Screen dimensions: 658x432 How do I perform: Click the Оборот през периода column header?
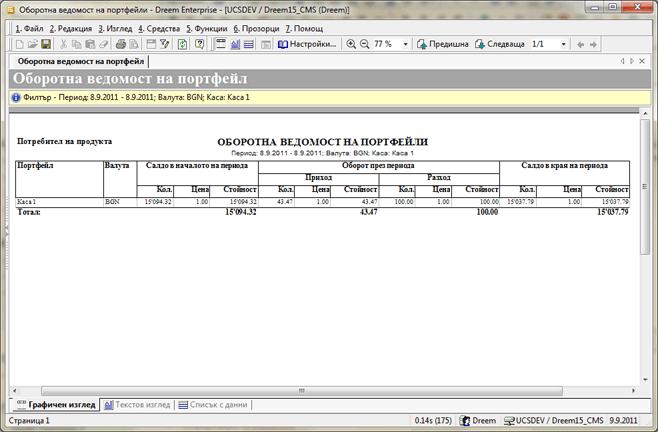[378, 165]
